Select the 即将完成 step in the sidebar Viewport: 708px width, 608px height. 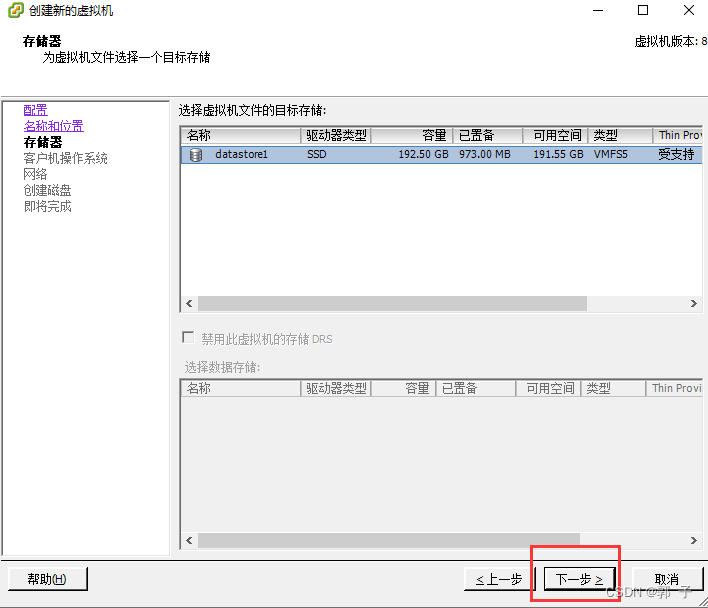point(47,207)
